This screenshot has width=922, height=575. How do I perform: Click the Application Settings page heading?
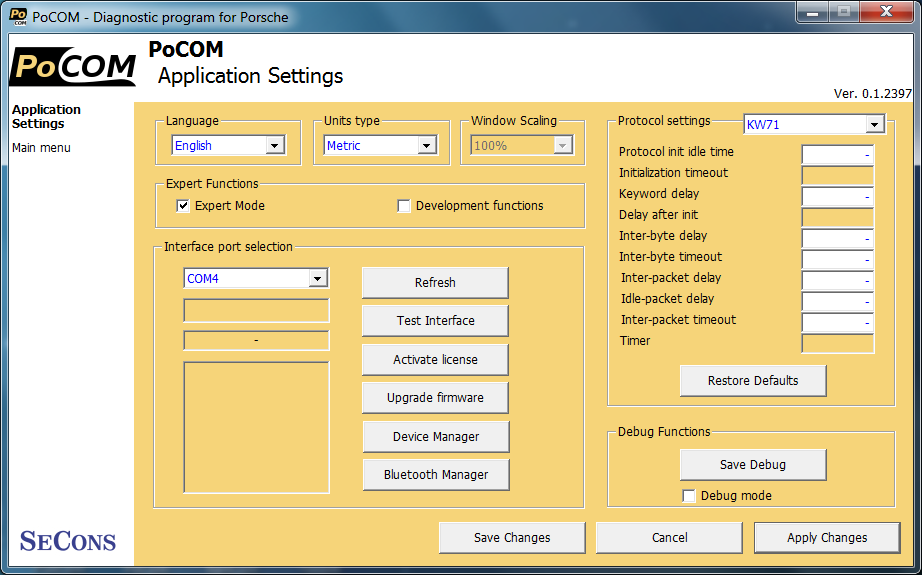(250, 76)
